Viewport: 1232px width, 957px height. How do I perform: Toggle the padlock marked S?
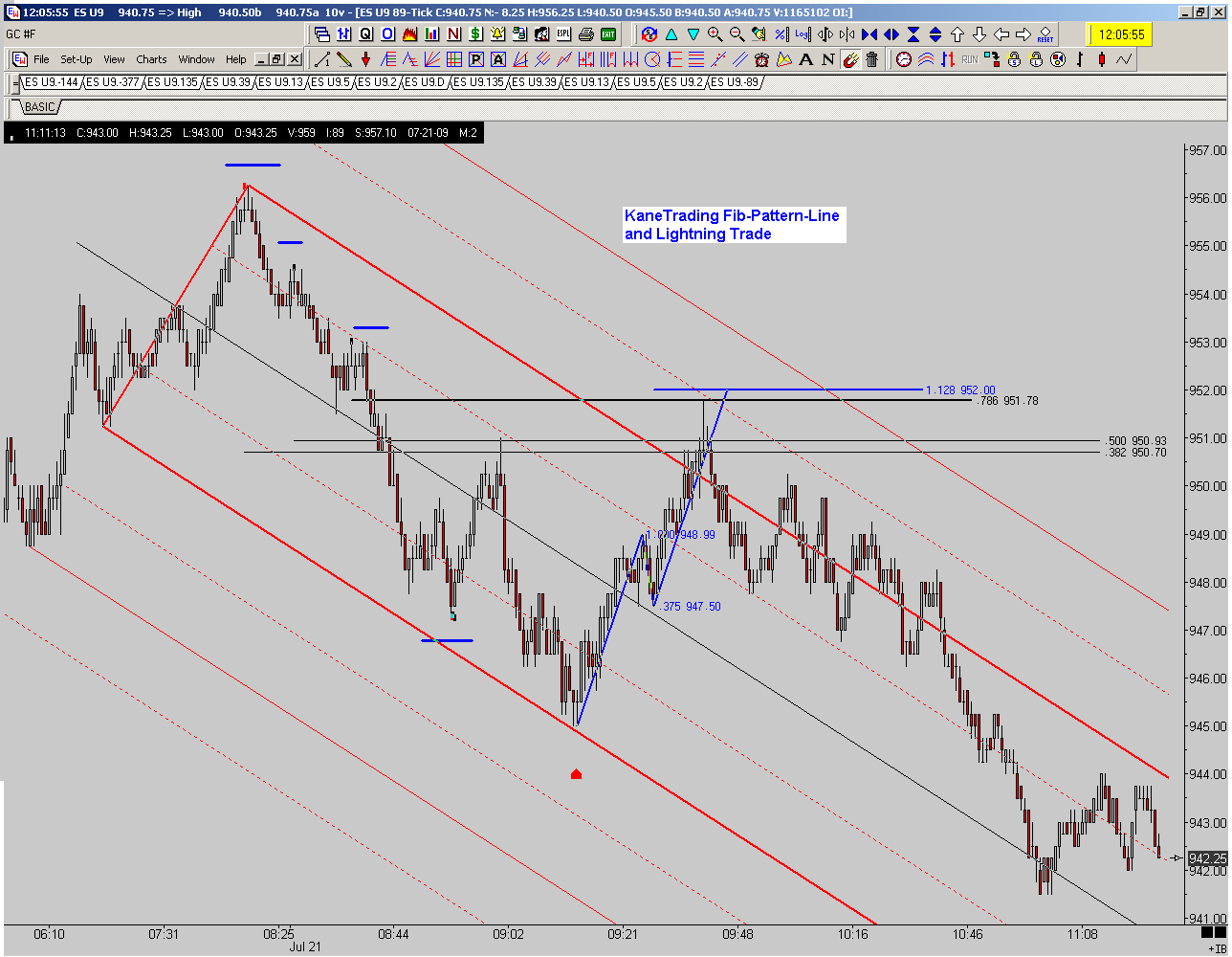click(1014, 59)
